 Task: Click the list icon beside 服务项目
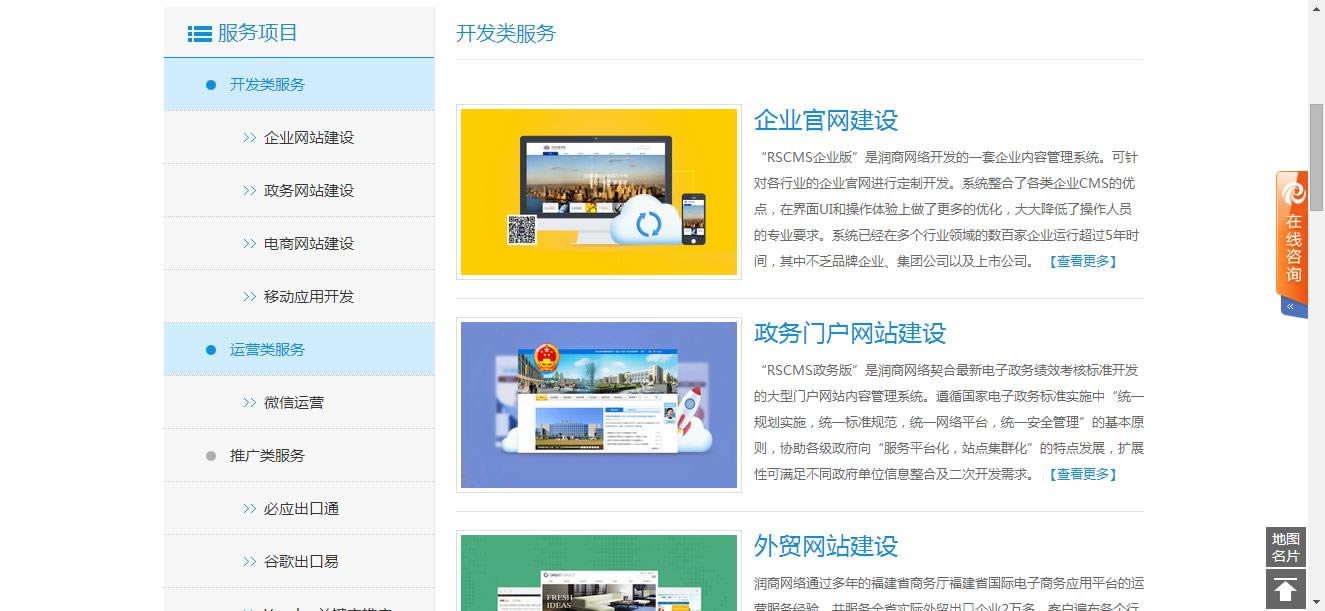click(199, 34)
